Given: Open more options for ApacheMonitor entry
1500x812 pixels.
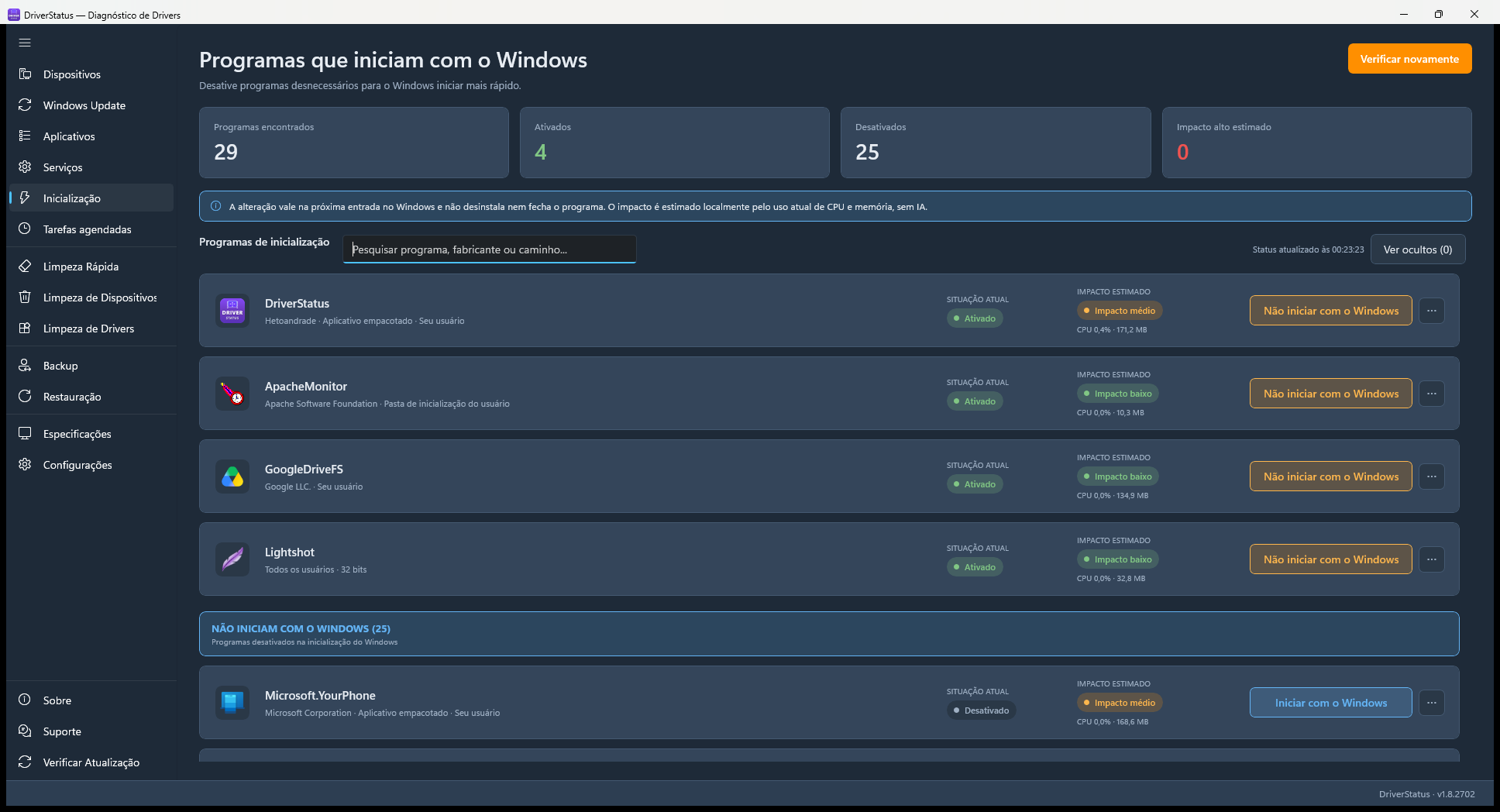Looking at the screenshot, I should pyautogui.click(x=1432, y=394).
